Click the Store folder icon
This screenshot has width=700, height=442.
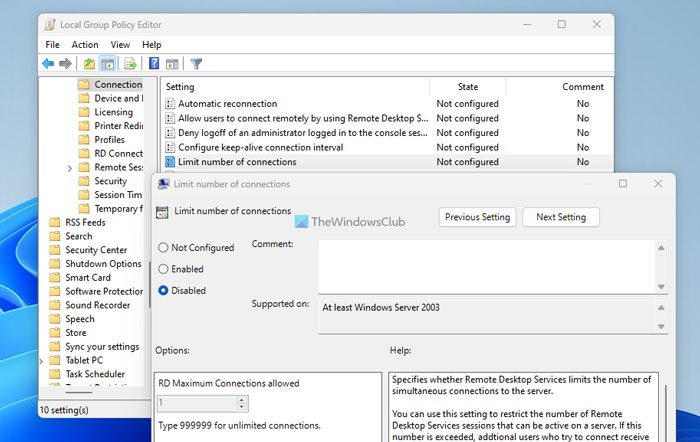coord(54,333)
